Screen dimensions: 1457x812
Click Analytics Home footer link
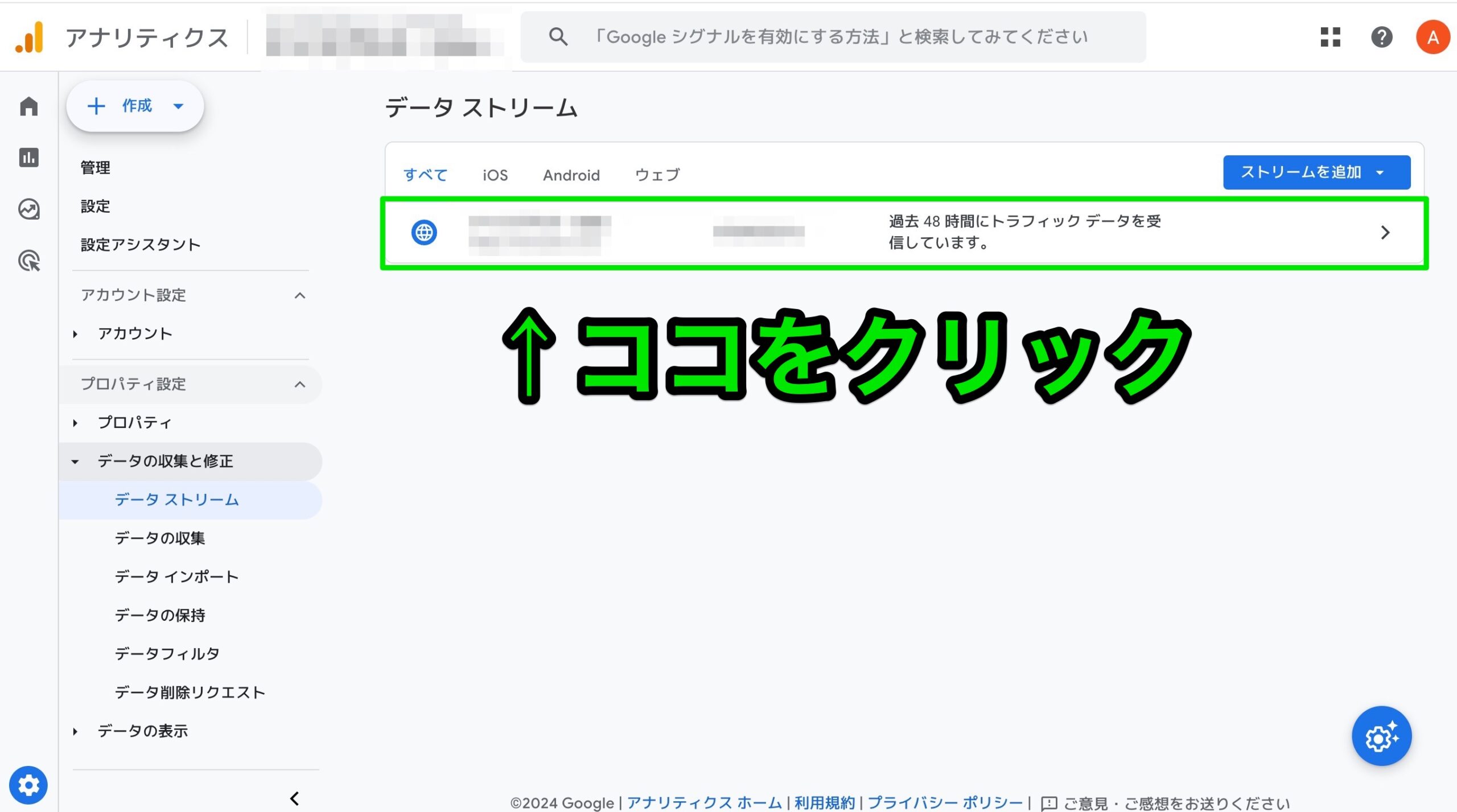click(704, 803)
